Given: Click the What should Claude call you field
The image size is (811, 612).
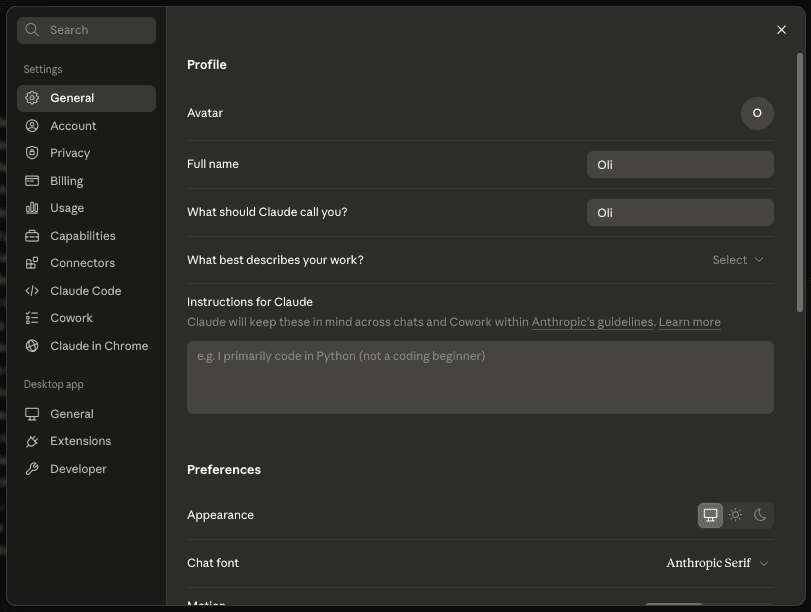Looking at the screenshot, I should 680,213.
